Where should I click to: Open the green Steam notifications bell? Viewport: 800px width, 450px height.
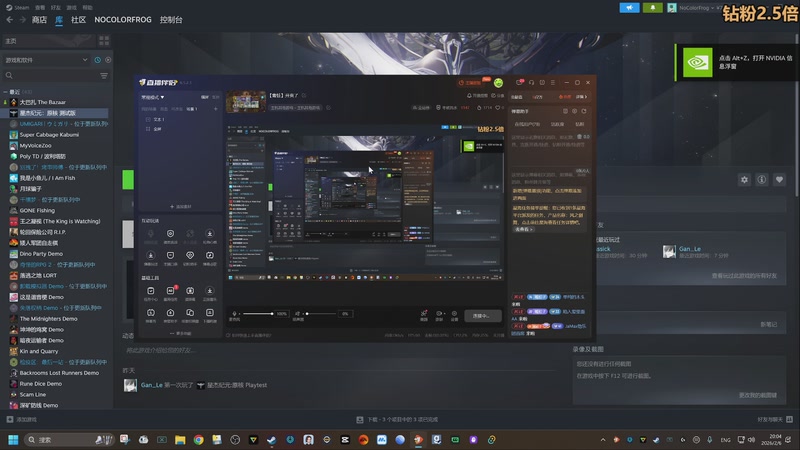(x=653, y=8)
